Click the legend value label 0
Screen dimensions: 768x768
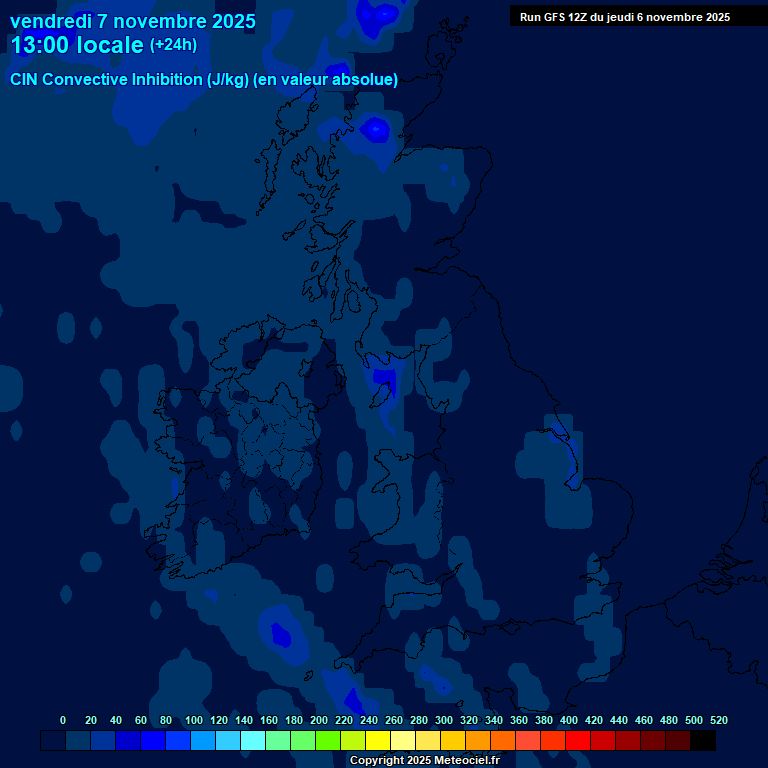[x=63, y=720]
